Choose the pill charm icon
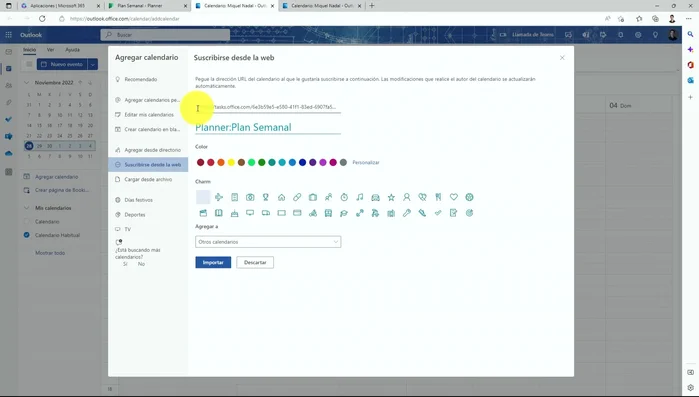 (x=297, y=197)
